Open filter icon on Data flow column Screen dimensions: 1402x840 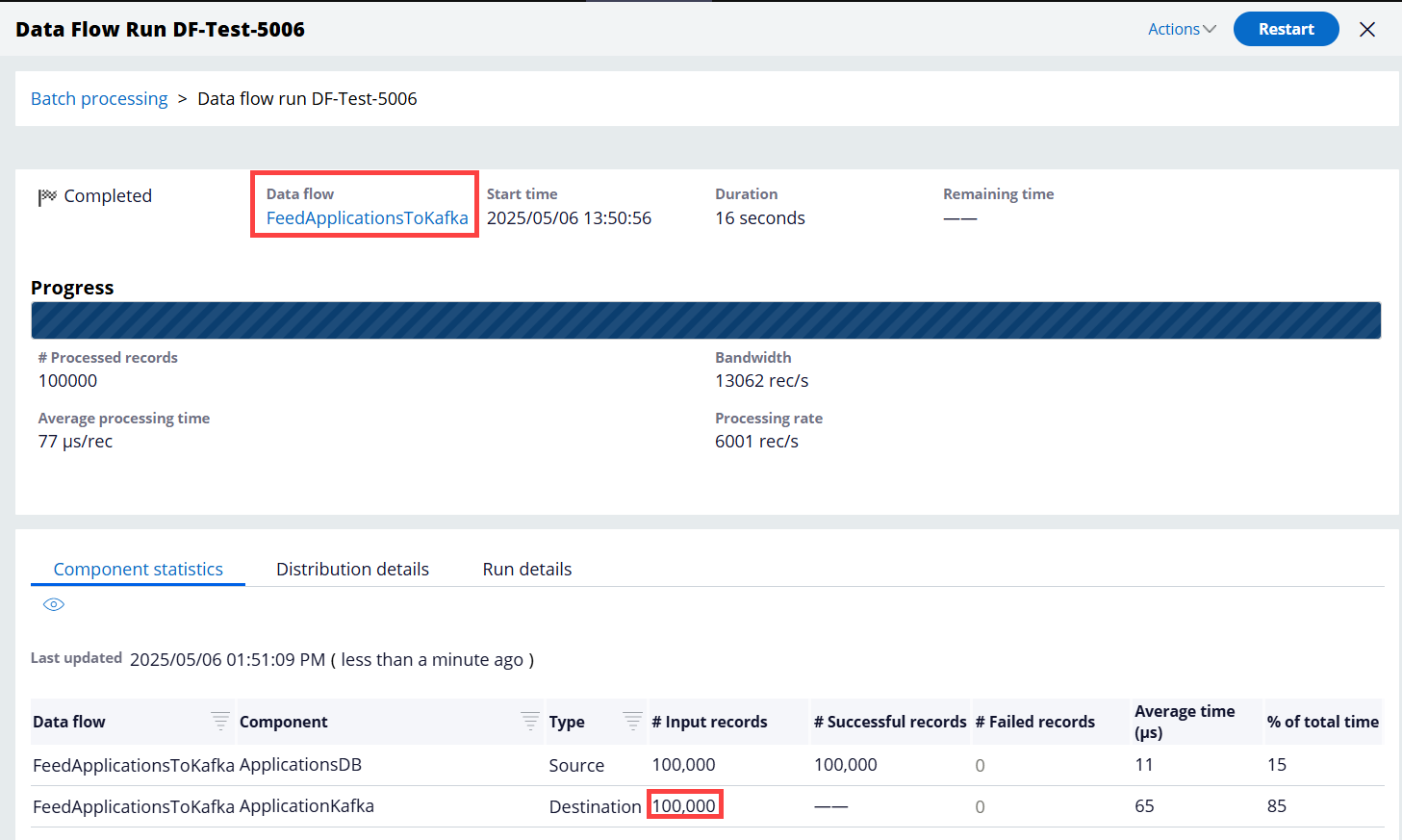click(x=220, y=721)
